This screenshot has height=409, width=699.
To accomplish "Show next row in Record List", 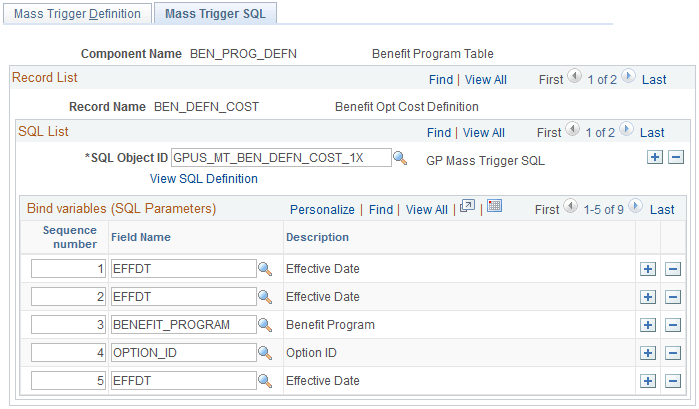I will 628,76.
